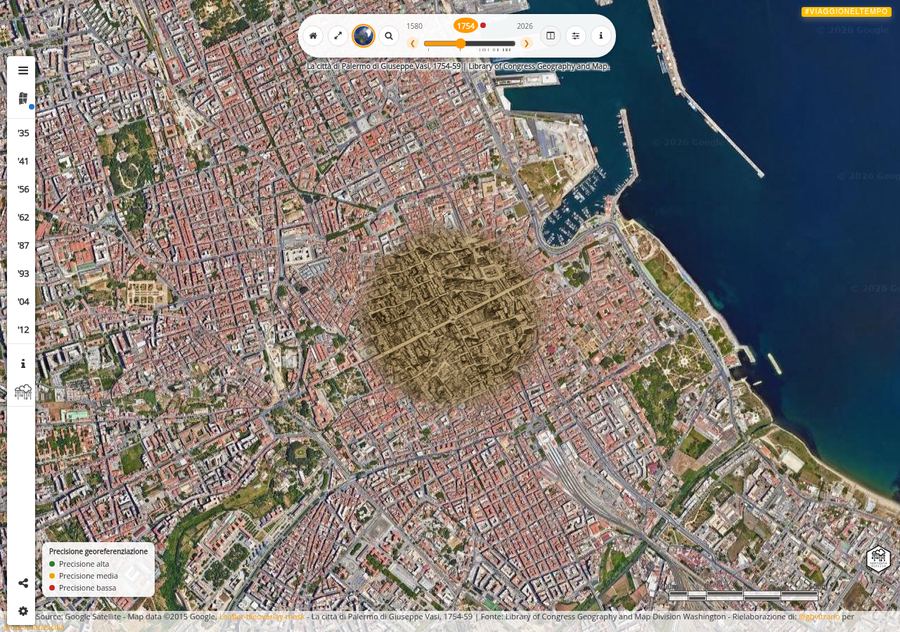Image resolution: width=900 pixels, height=632 pixels.
Task: Click the orange timeline slider handle
Action: click(460, 44)
